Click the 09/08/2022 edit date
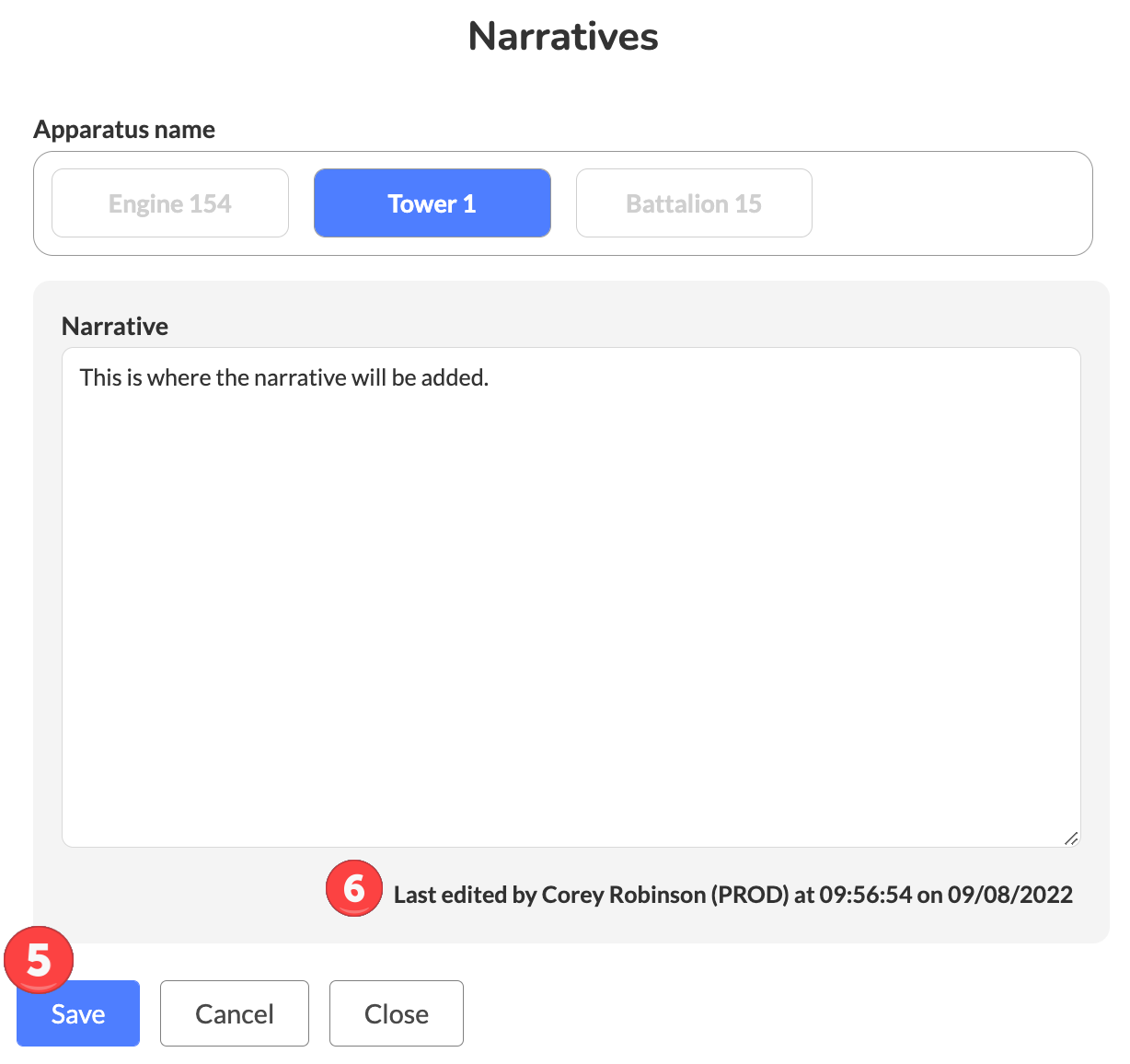 click(1009, 895)
